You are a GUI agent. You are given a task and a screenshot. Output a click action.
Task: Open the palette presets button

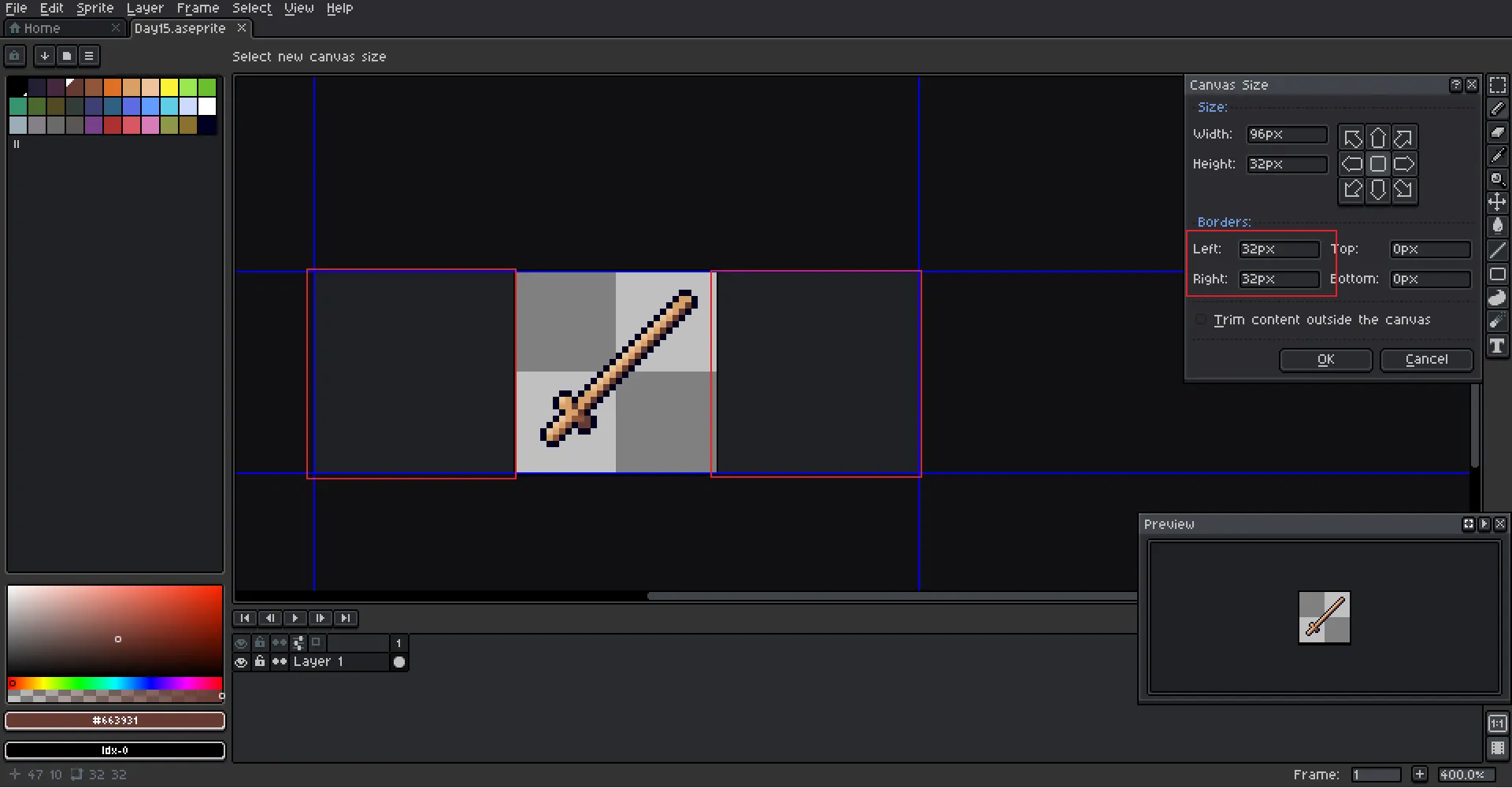[x=67, y=56]
